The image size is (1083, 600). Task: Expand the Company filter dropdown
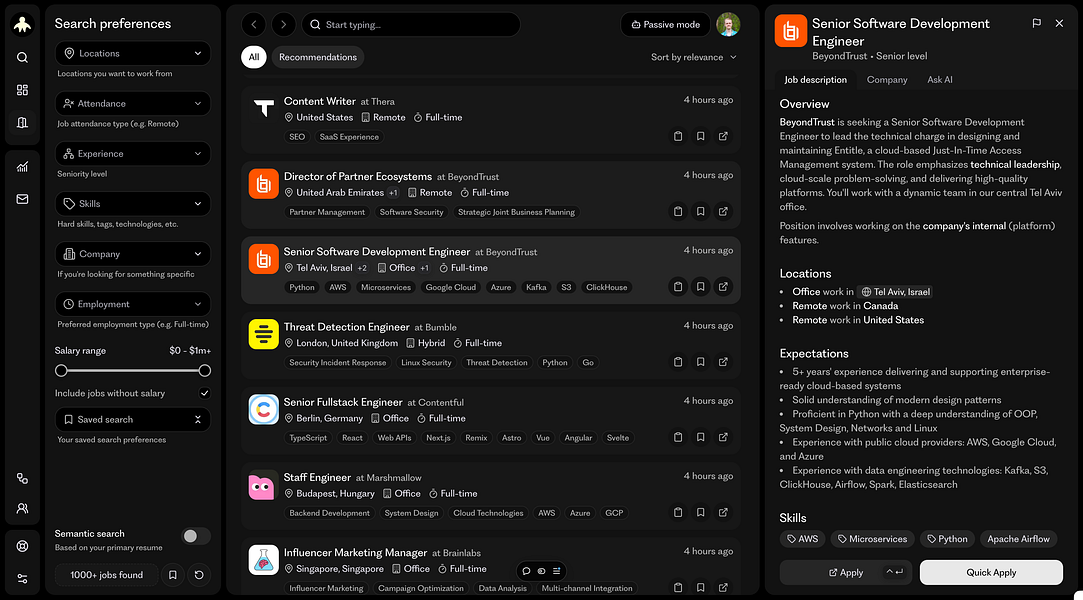tap(133, 254)
